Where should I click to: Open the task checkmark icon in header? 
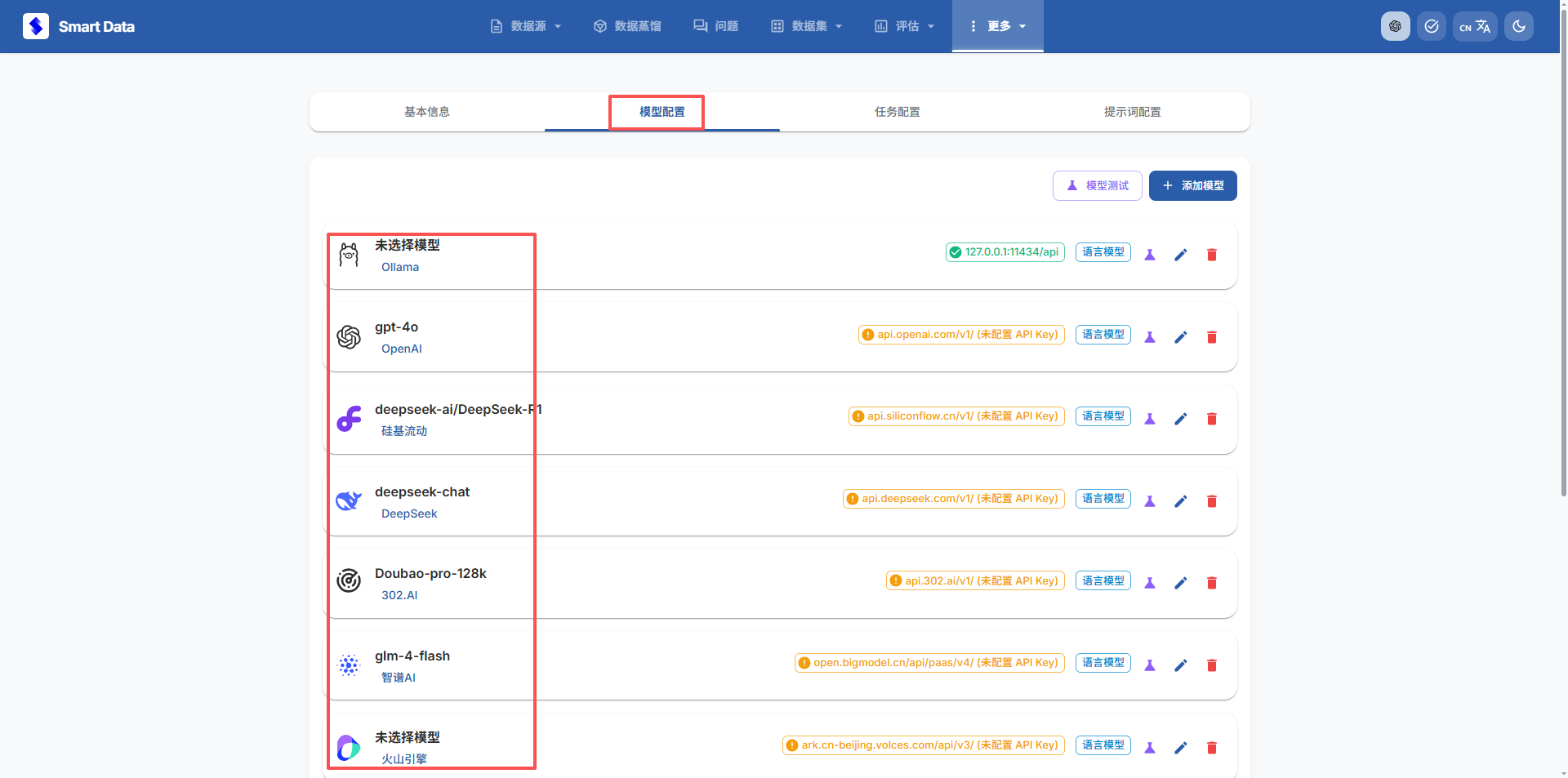tap(1431, 26)
